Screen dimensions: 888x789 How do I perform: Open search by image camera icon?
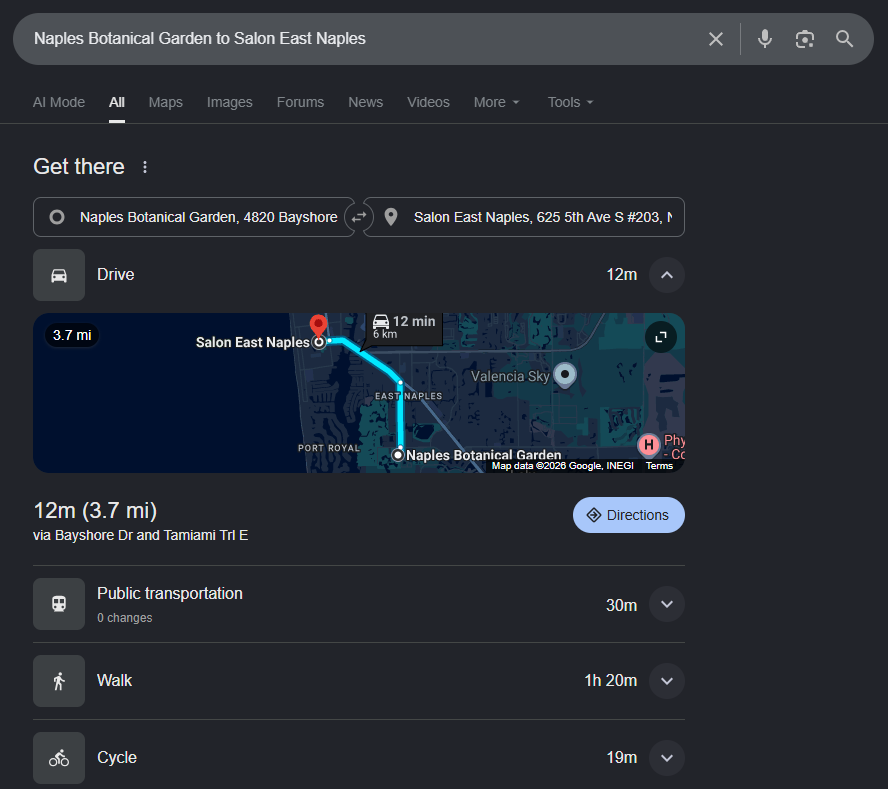[x=804, y=39]
